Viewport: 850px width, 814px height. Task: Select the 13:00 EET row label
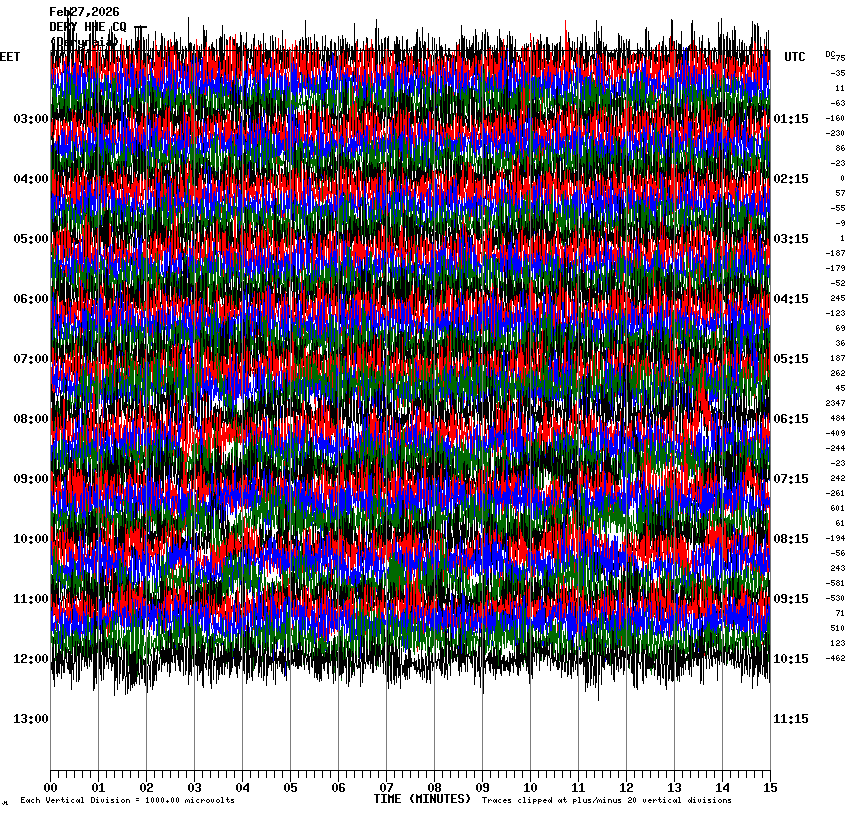(30, 719)
